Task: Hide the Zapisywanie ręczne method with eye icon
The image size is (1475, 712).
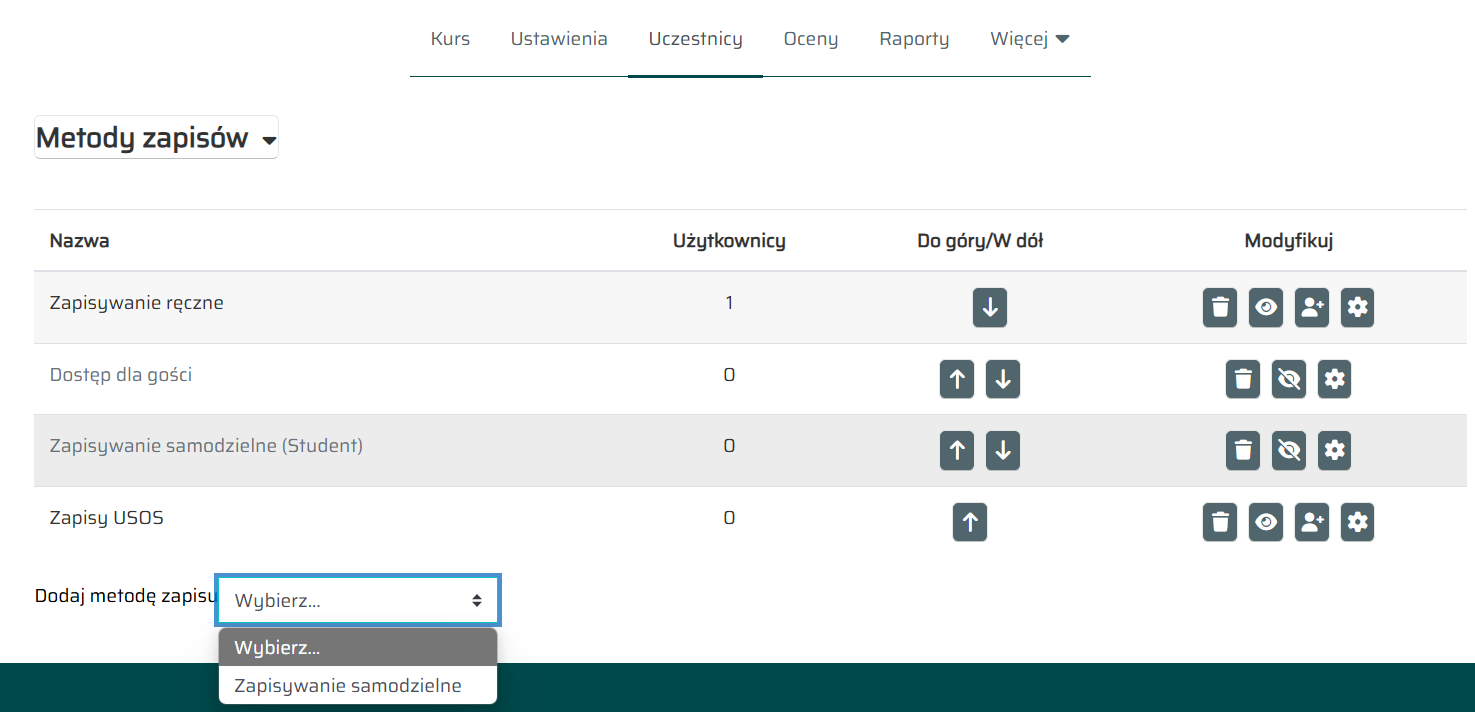Action: [1266, 308]
